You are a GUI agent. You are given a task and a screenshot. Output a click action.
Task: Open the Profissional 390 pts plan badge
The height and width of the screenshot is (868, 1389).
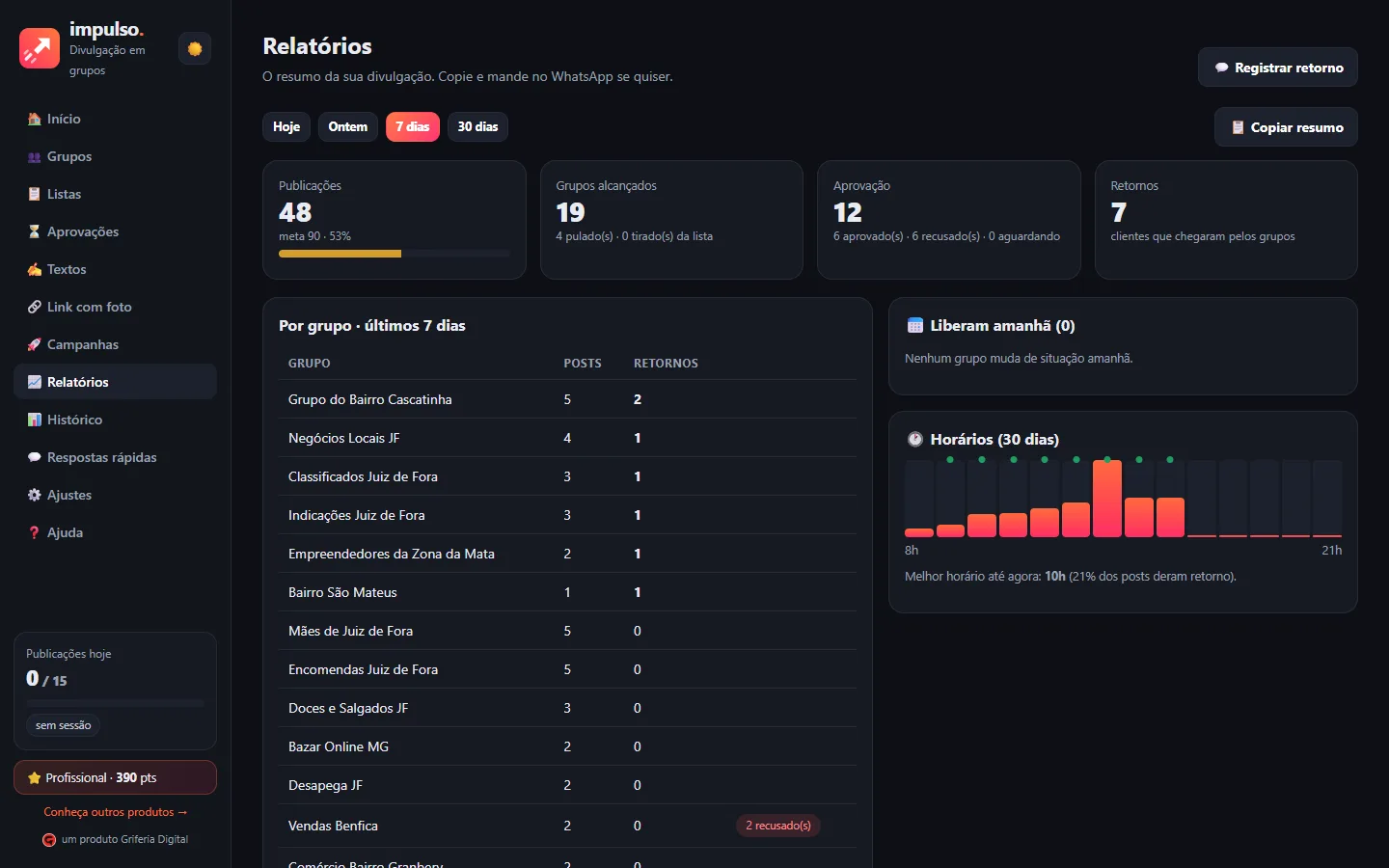[115, 777]
